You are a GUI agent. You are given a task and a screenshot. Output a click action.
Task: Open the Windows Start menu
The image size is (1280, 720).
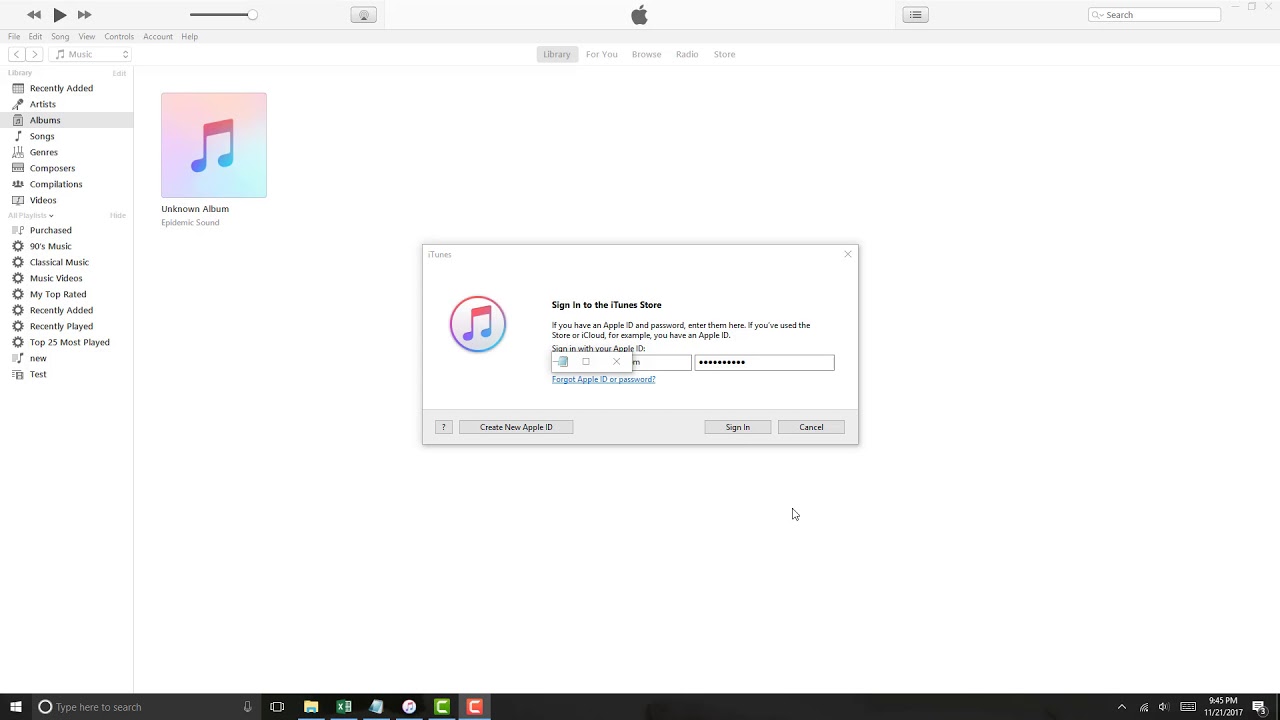pos(15,707)
